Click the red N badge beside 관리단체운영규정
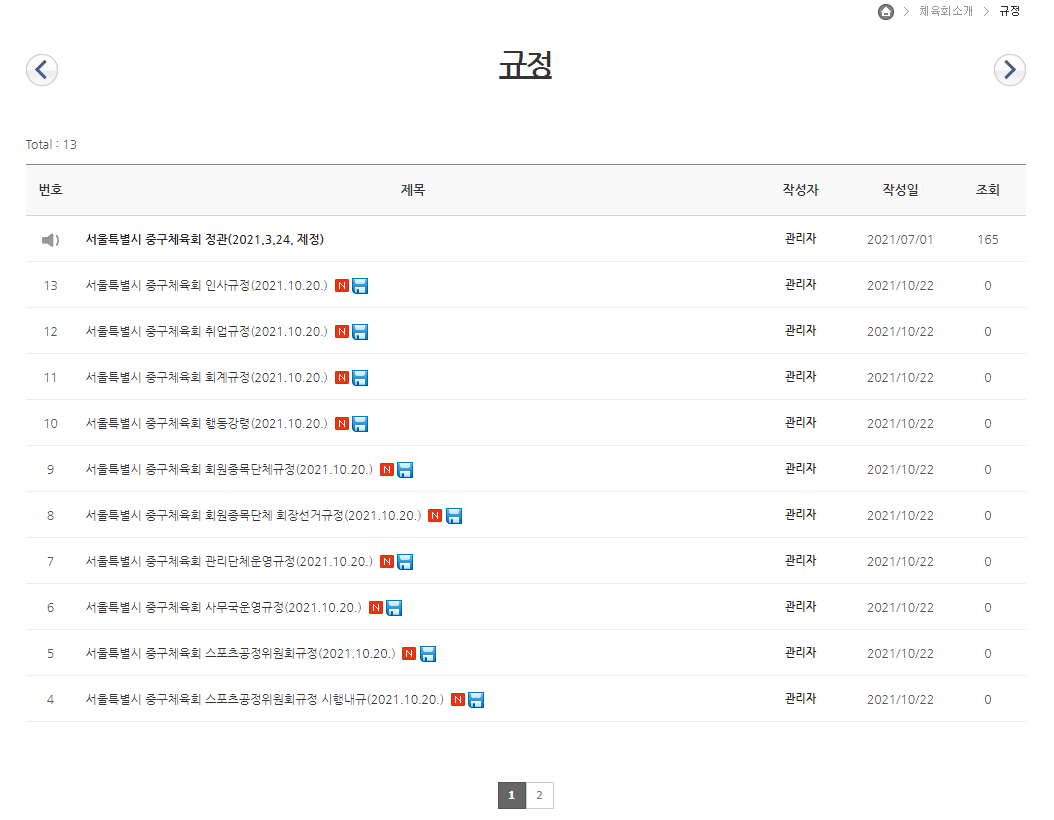 pyautogui.click(x=387, y=562)
